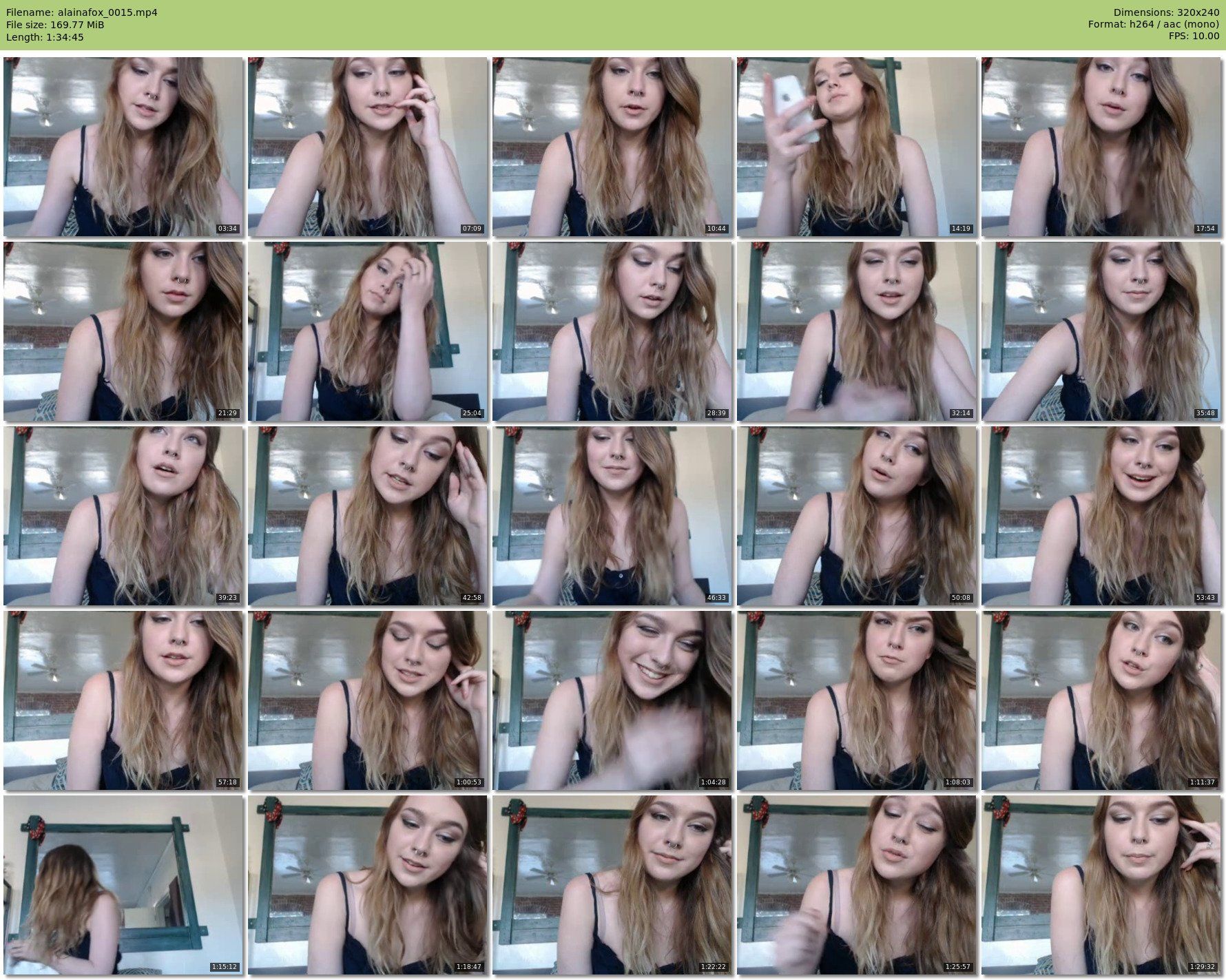The width and height of the screenshot is (1226, 980).
Task: Open the thumbnail at 32:14
Action: tap(857, 331)
